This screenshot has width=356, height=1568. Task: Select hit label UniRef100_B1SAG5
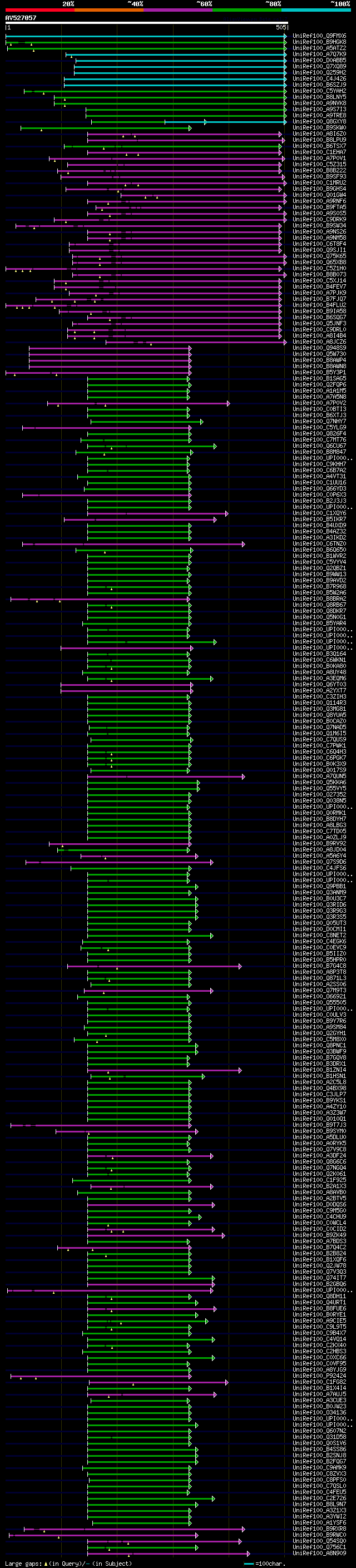coord(319,379)
